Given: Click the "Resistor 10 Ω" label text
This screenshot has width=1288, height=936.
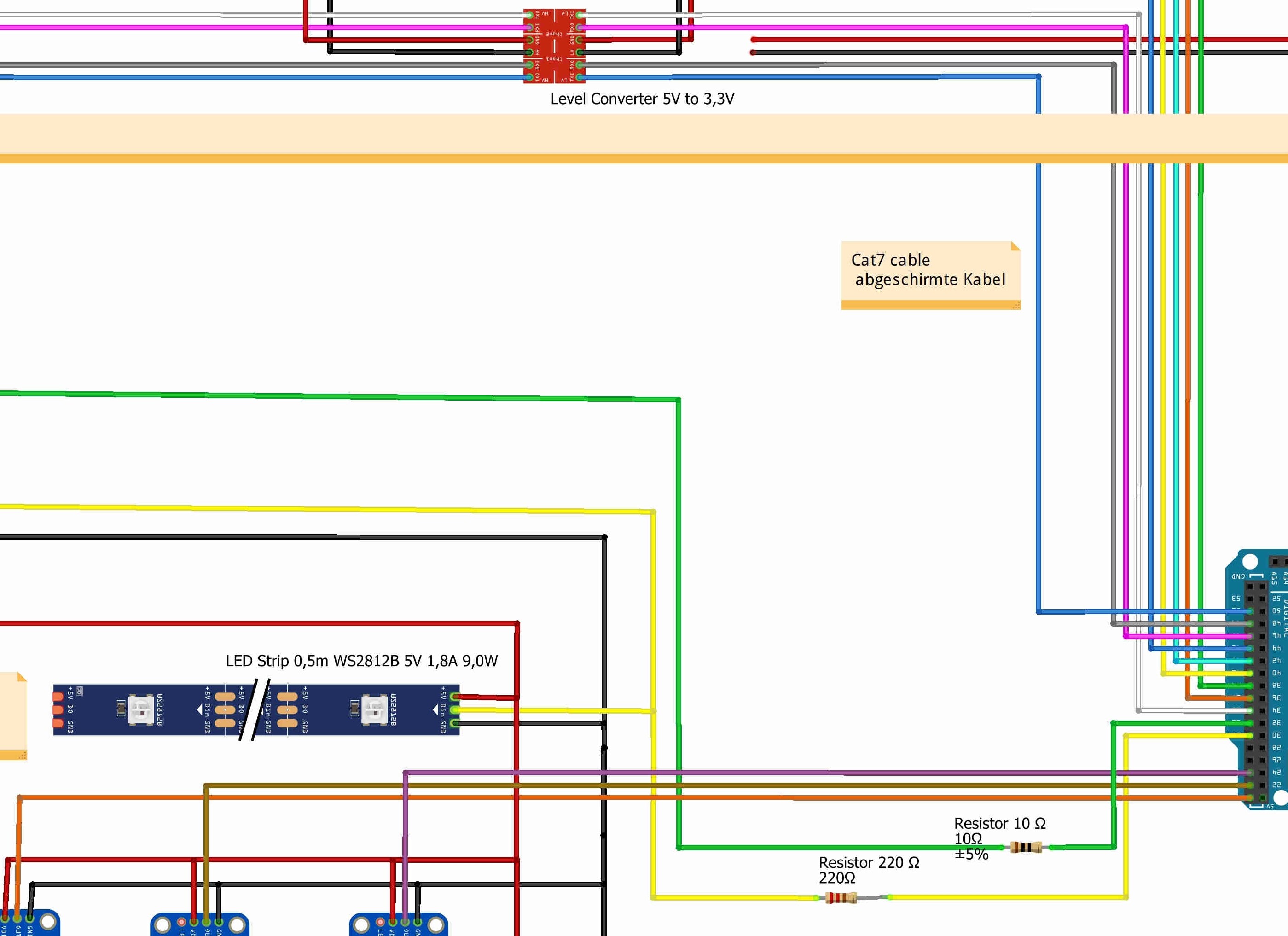Looking at the screenshot, I should click(1000, 824).
